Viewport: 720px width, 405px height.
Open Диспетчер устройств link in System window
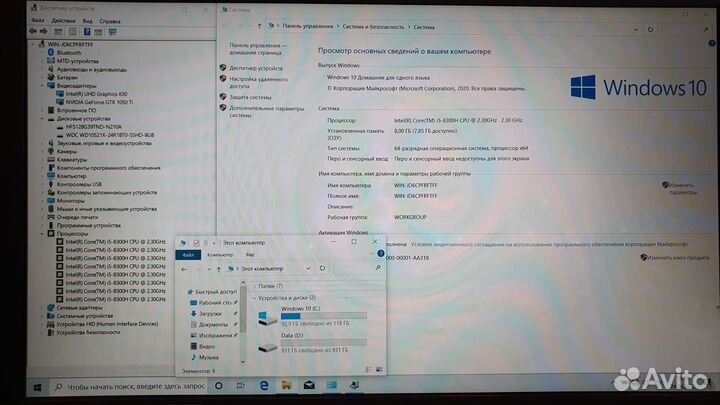[x=256, y=68]
